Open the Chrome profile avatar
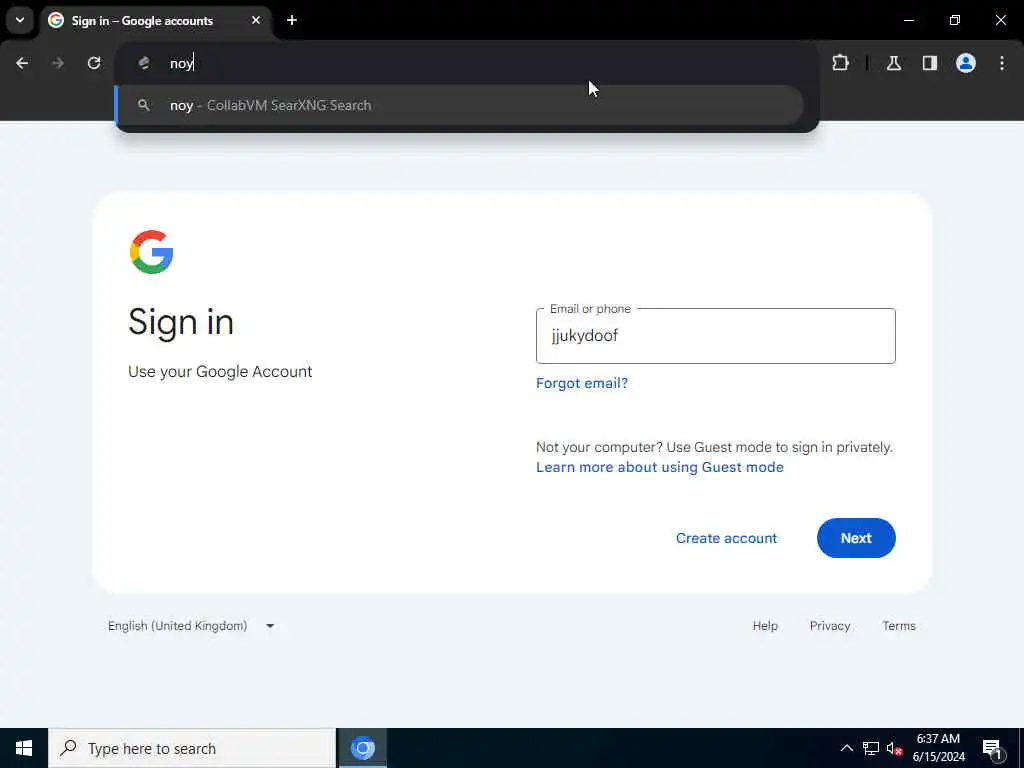The width and height of the screenshot is (1024, 768). tap(966, 63)
